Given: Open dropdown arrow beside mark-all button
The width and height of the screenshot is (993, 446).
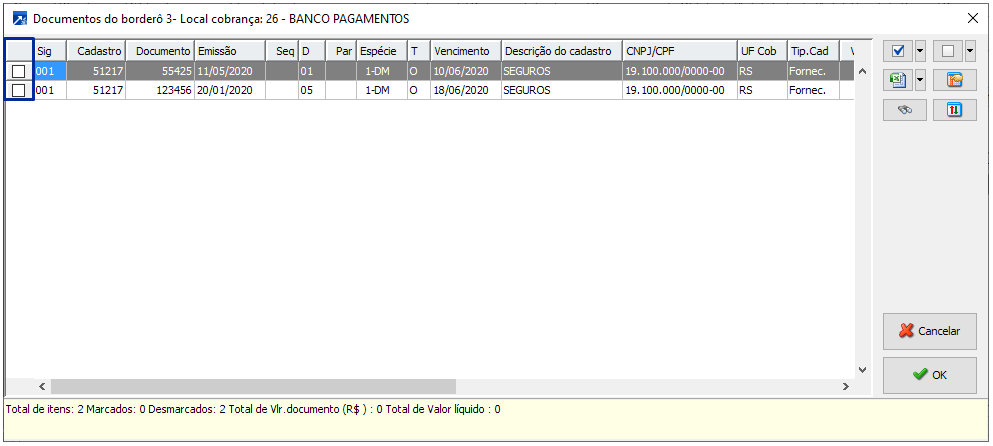Looking at the screenshot, I should pos(920,51).
